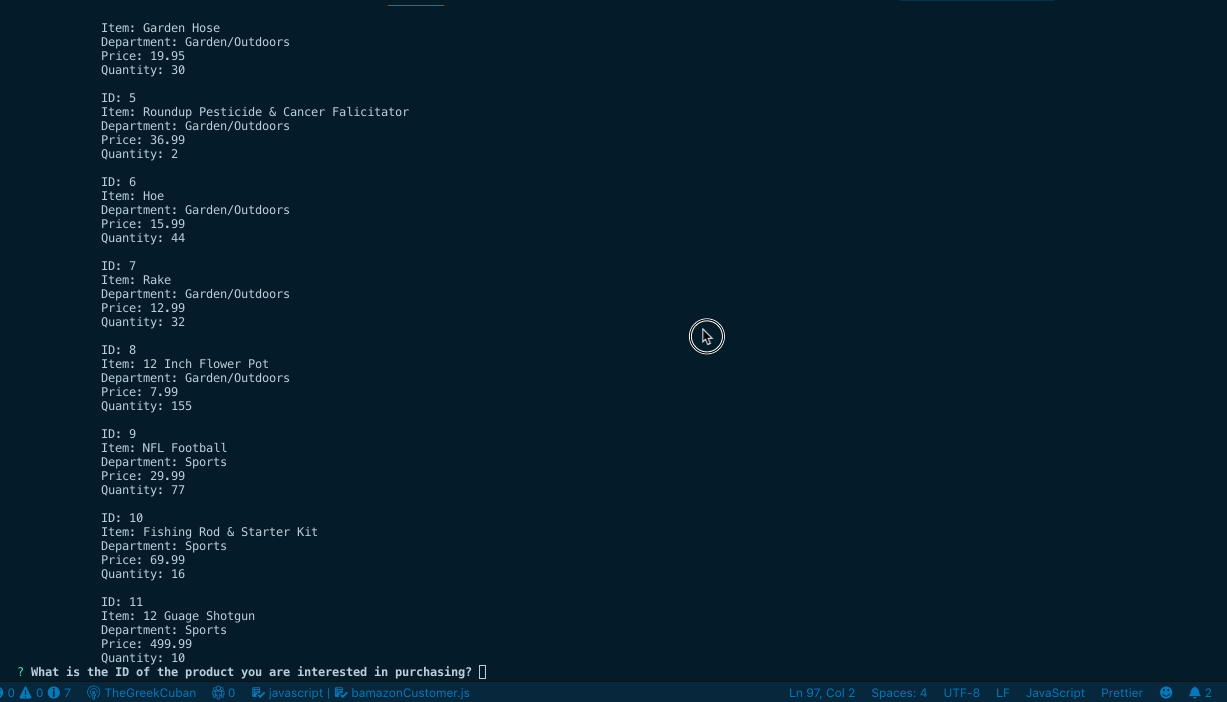The image size is (1227, 702).
Task: Click 'Item: Fishing Rod & Starter Kit'
Action: point(209,532)
